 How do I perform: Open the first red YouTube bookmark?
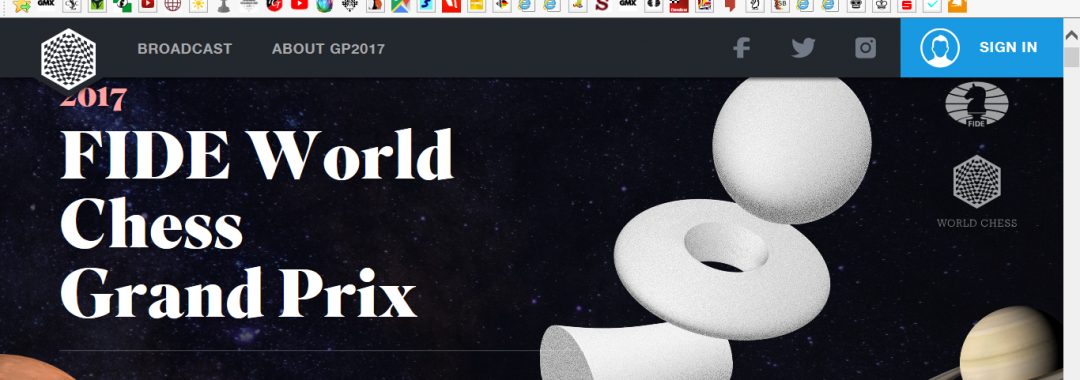(x=147, y=5)
